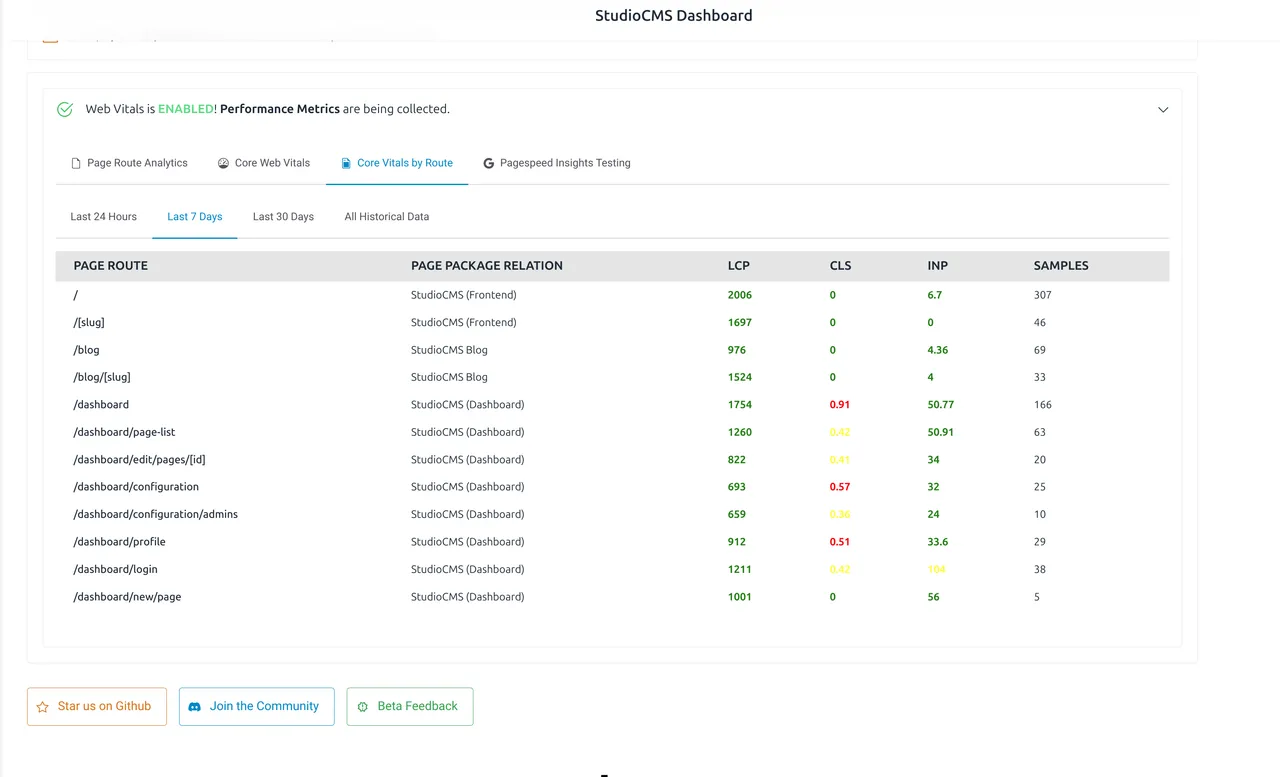This screenshot has width=1280, height=777.
Task: Select the /[slug] route row
Action: coord(612,323)
